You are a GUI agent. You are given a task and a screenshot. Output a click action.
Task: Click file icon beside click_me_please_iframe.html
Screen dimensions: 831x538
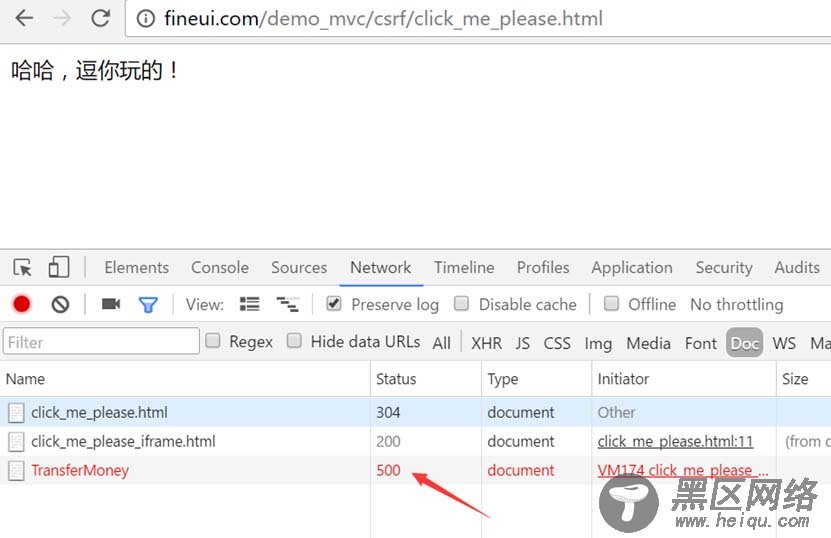tap(16, 442)
